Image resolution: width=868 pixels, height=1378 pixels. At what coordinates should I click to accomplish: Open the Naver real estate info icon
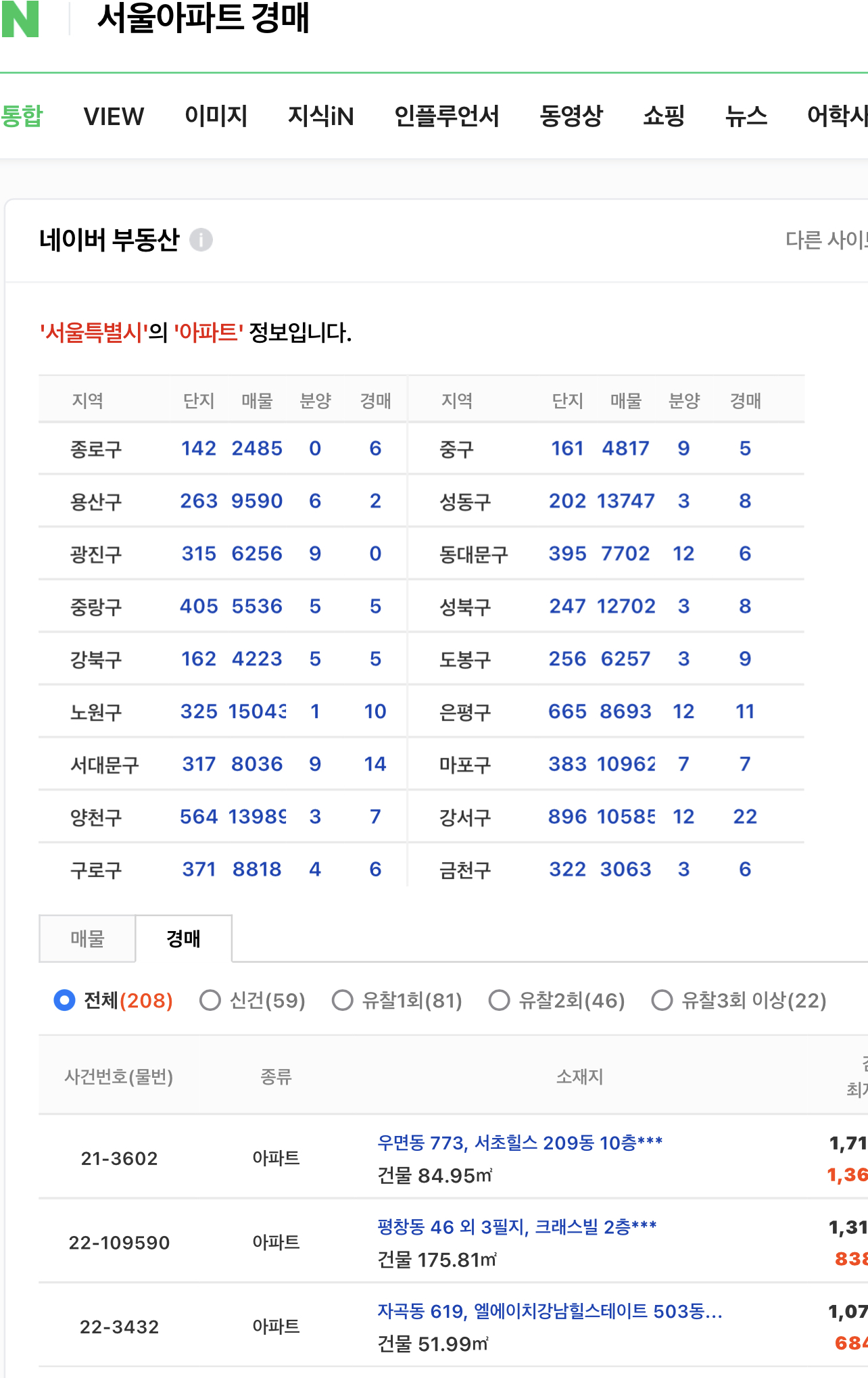click(201, 239)
